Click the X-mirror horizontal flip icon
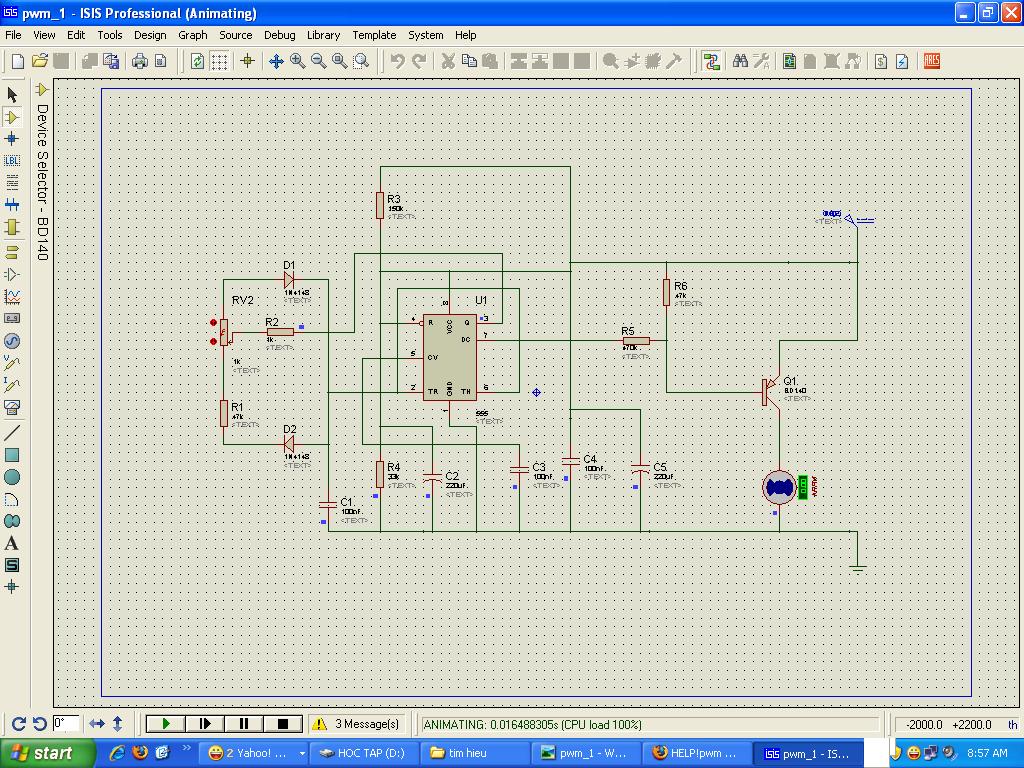This screenshot has height=768, width=1024. [x=97, y=724]
